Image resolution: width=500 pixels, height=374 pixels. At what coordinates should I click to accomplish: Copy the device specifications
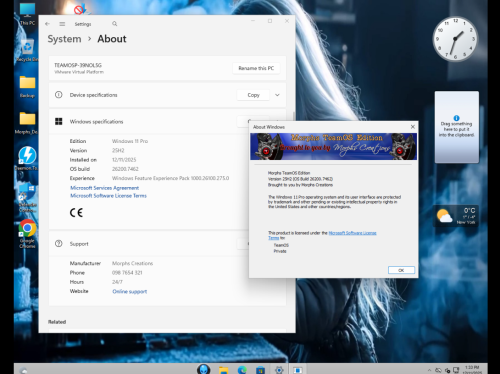(253, 95)
